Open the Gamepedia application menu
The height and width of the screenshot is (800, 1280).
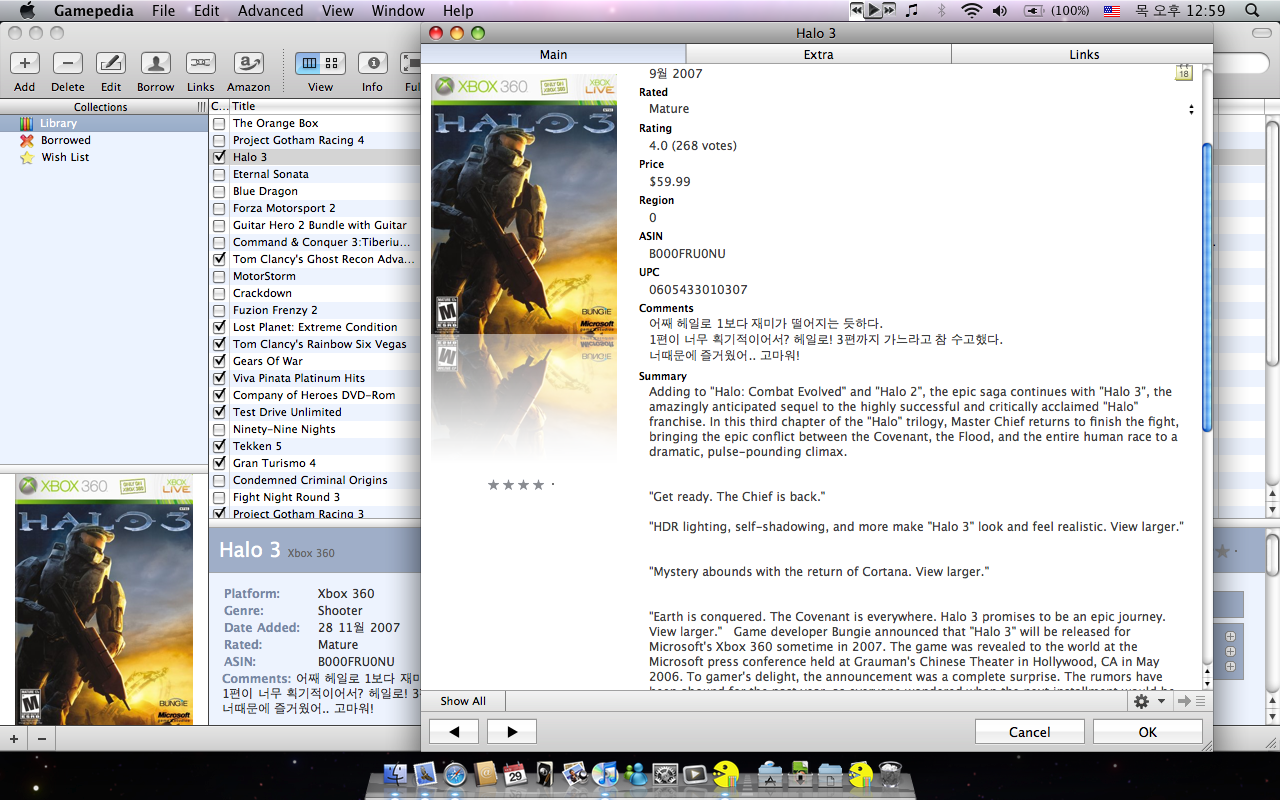pyautogui.click(x=93, y=10)
